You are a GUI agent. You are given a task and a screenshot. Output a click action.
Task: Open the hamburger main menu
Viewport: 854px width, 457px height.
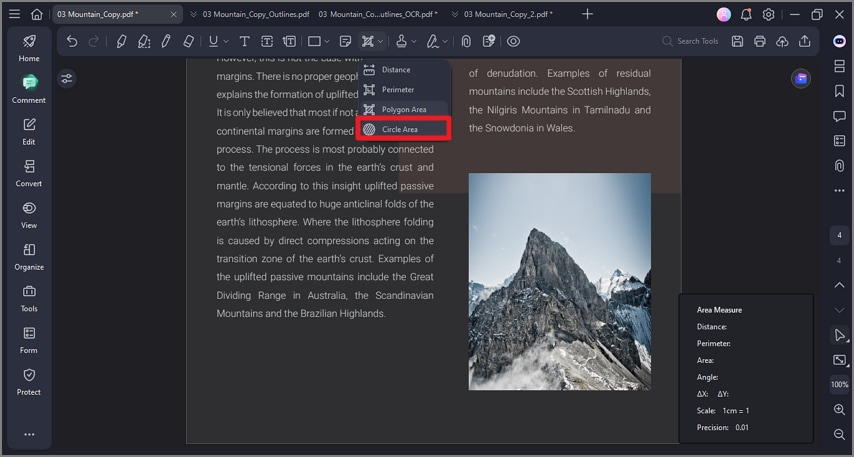point(14,14)
